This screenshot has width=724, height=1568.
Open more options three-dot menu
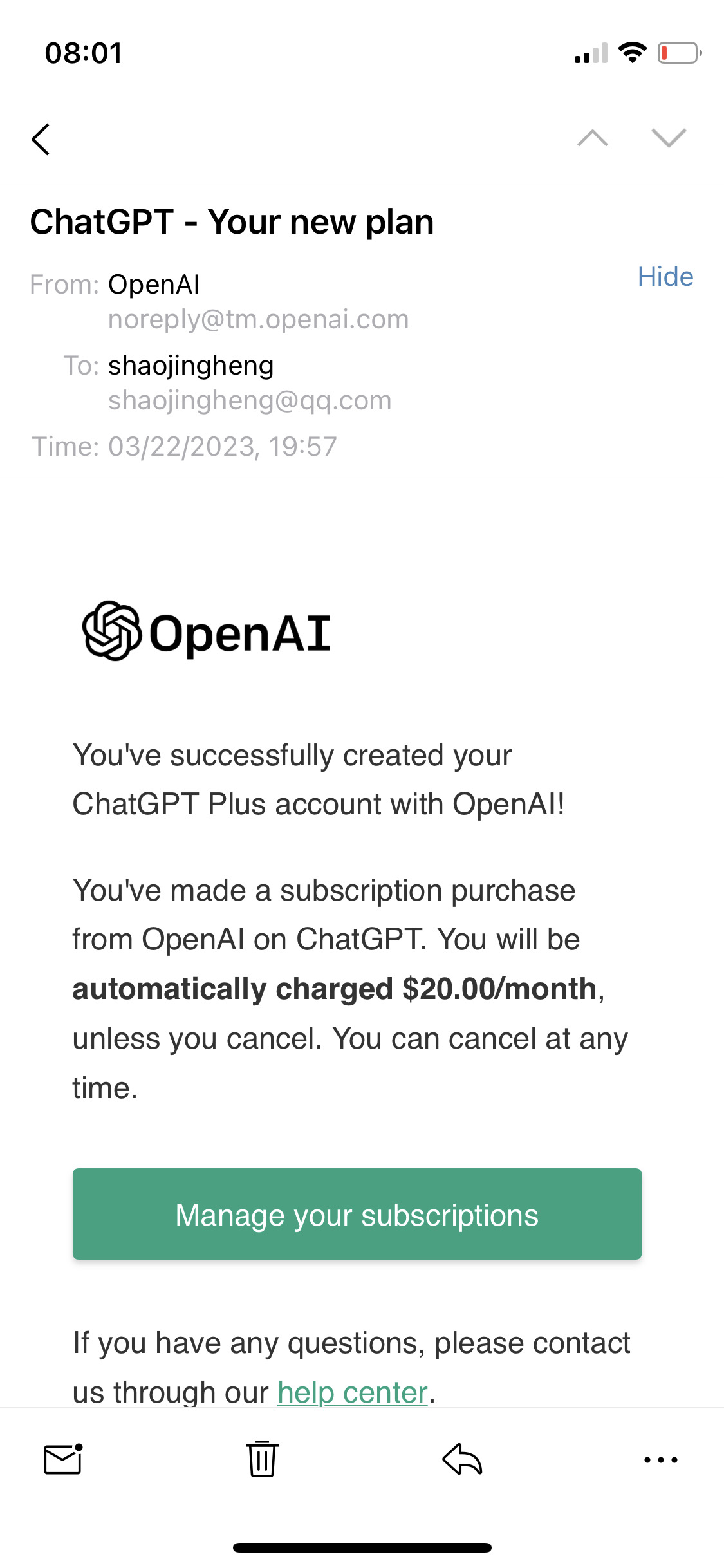[x=661, y=1460]
